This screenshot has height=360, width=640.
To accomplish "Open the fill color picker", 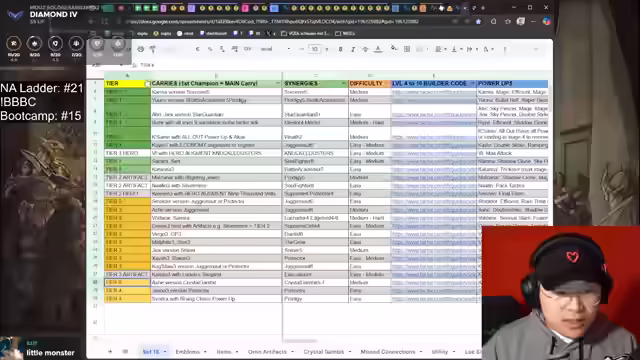I will [394, 49].
